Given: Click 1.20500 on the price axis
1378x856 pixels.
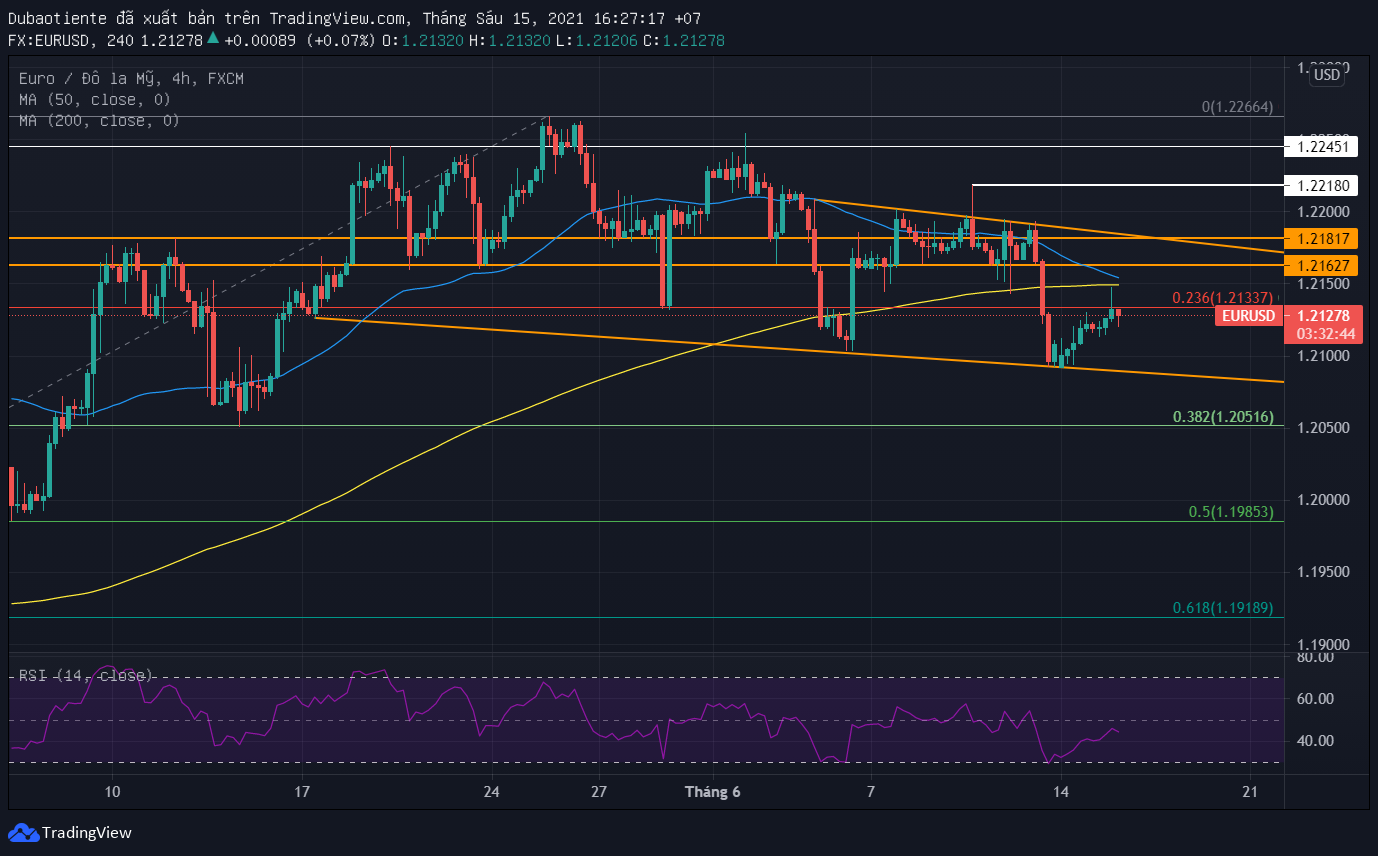Looking at the screenshot, I should tap(1323, 428).
